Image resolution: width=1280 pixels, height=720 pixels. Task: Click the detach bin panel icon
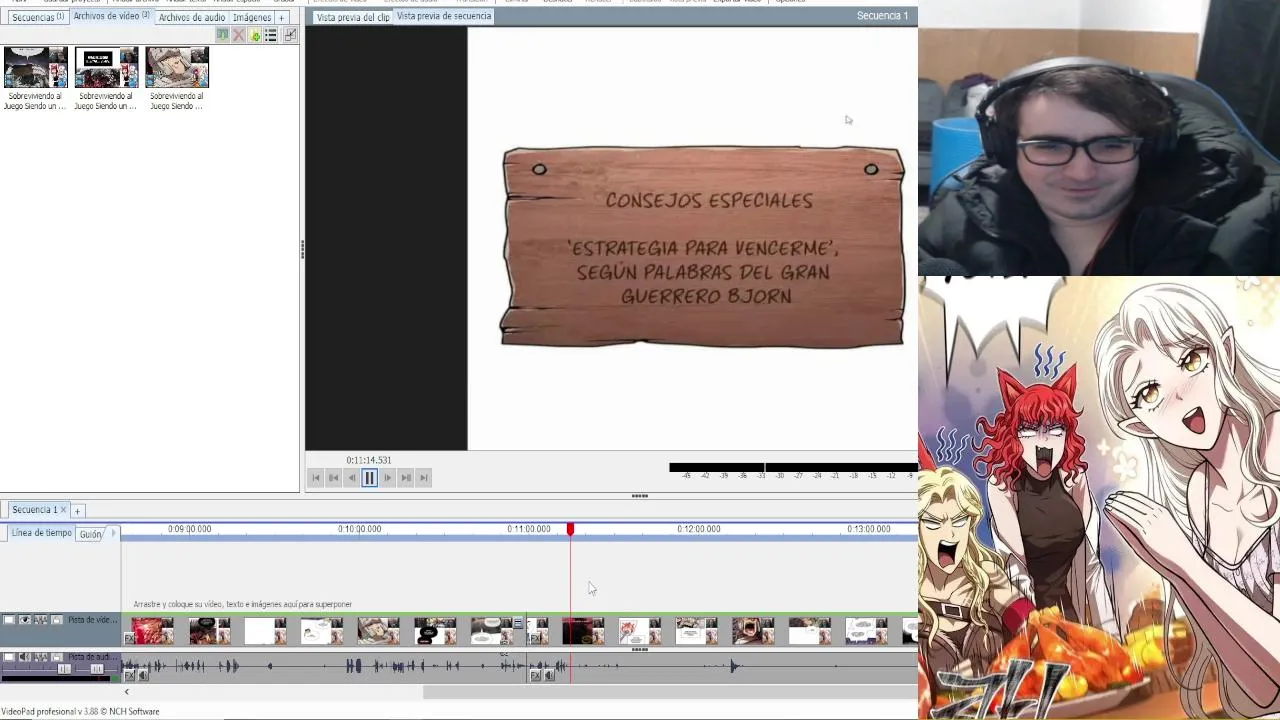point(290,35)
